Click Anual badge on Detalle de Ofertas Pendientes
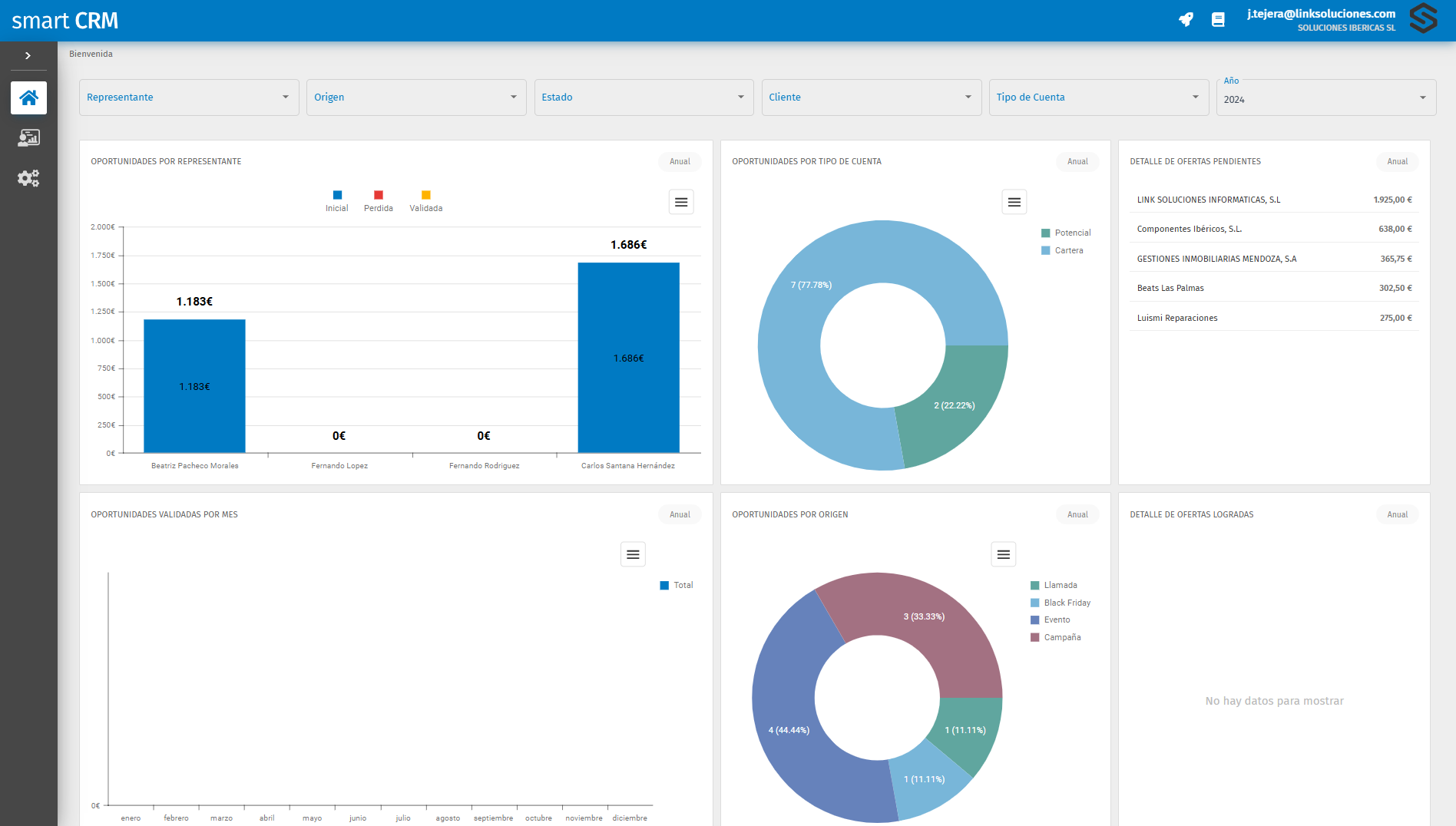Screen dimensions: 1456x826 click(x=1397, y=162)
